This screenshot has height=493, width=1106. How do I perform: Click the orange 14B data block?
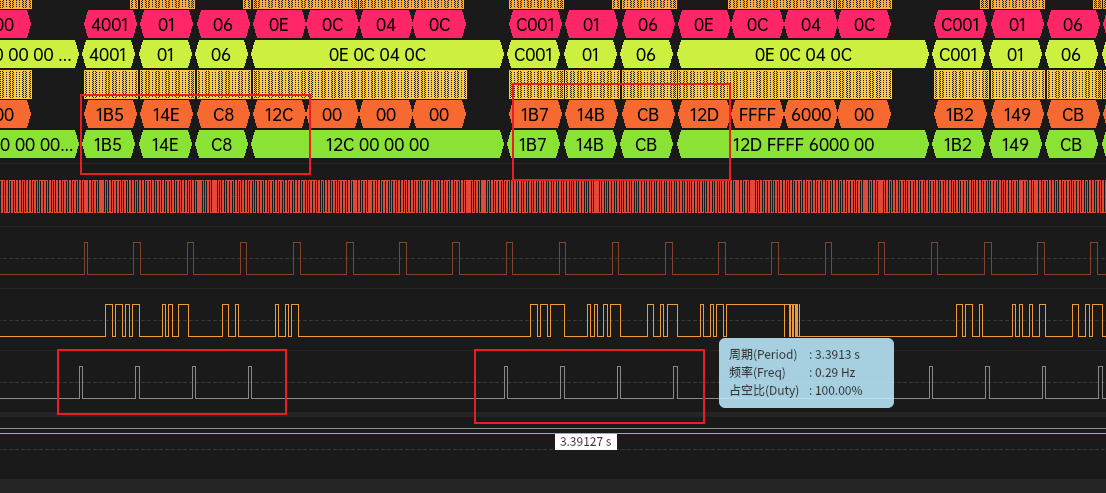tap(591, 115)
